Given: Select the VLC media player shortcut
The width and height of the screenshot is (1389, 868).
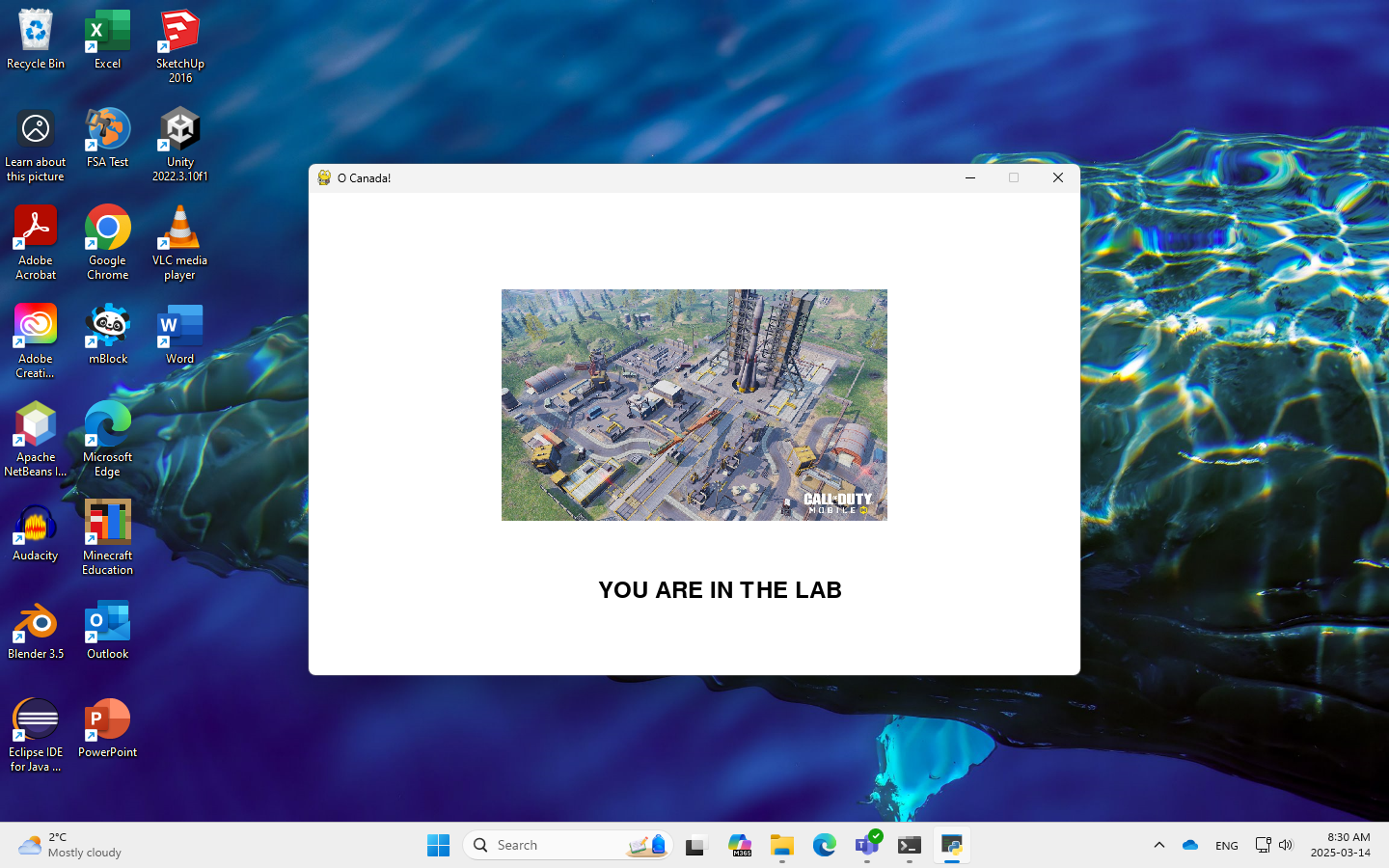Looking at the screenshot, I should click(180, 243).
